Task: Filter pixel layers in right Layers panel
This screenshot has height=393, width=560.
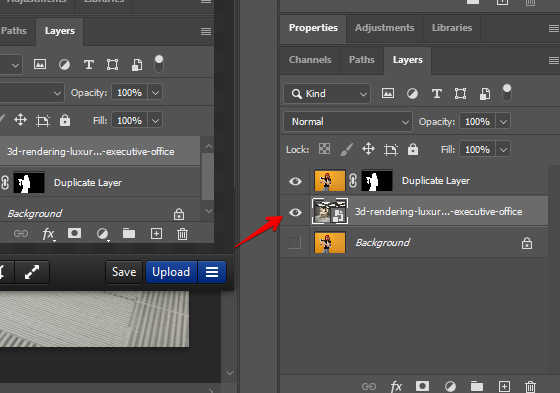Action: point(388,94)
